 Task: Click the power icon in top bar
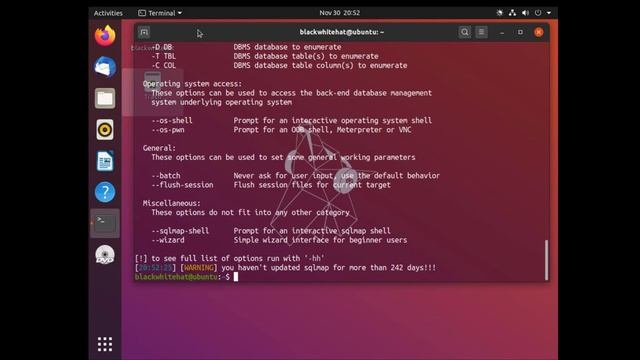click(x=538, y=13)
